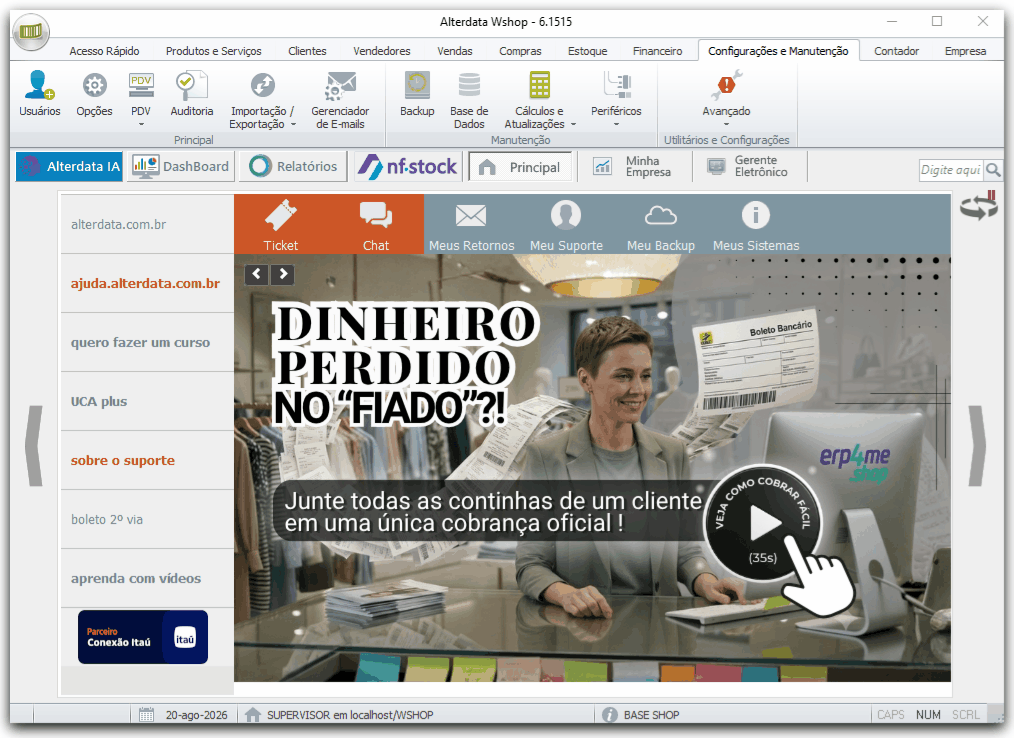Go to previous banner slide arrow
The width and height of the screenshot is (1014, 738).
click(257, 274)
